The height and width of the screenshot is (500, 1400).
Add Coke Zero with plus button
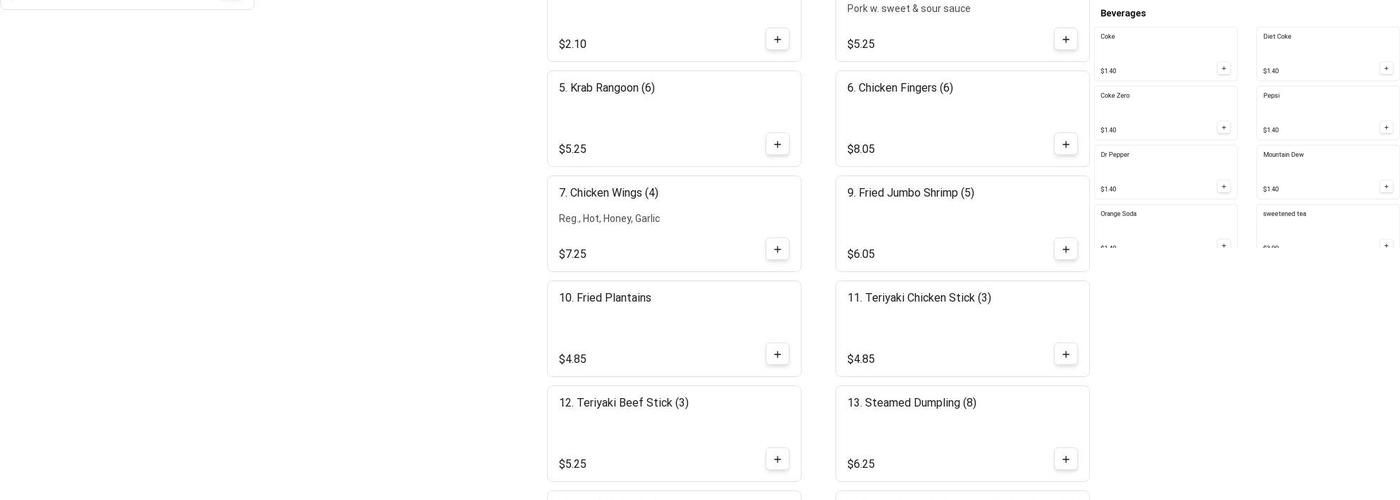click(x=1223, y=128)
